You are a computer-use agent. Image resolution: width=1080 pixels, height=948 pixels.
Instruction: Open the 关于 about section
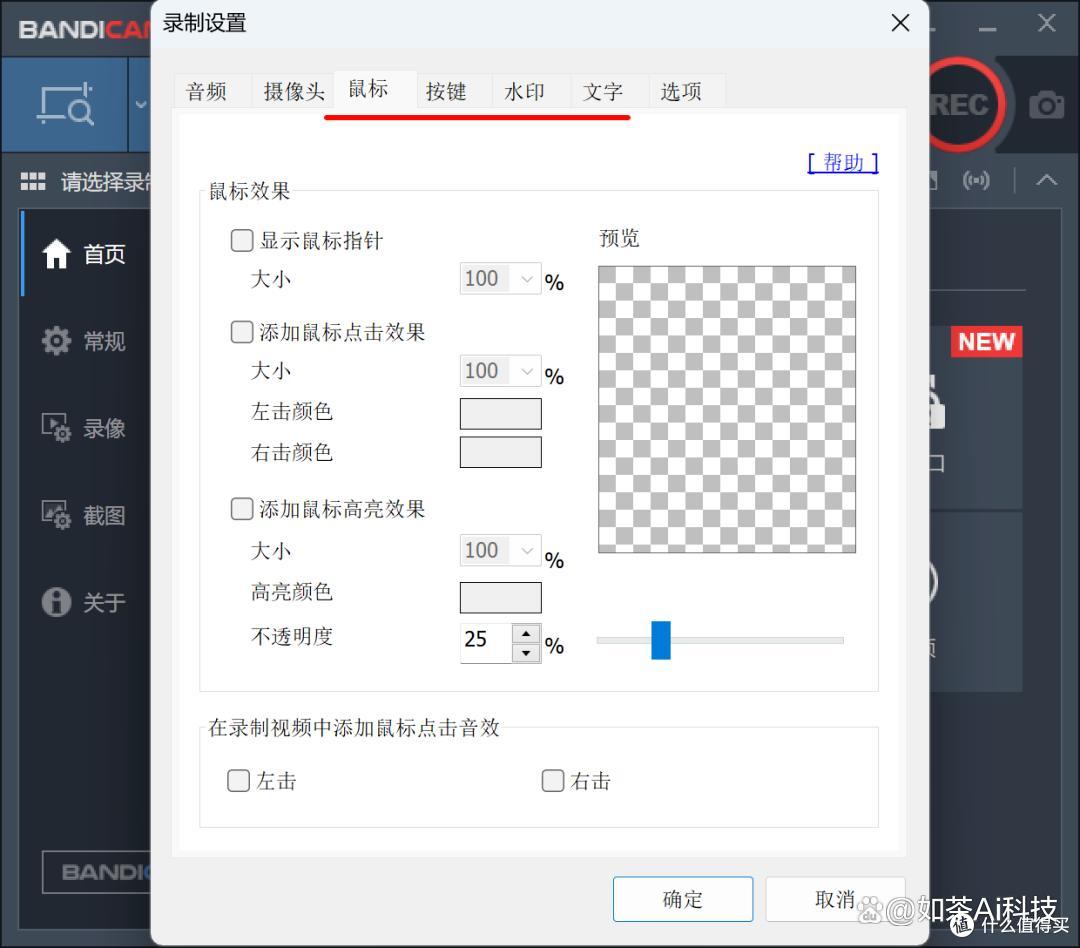84,601
